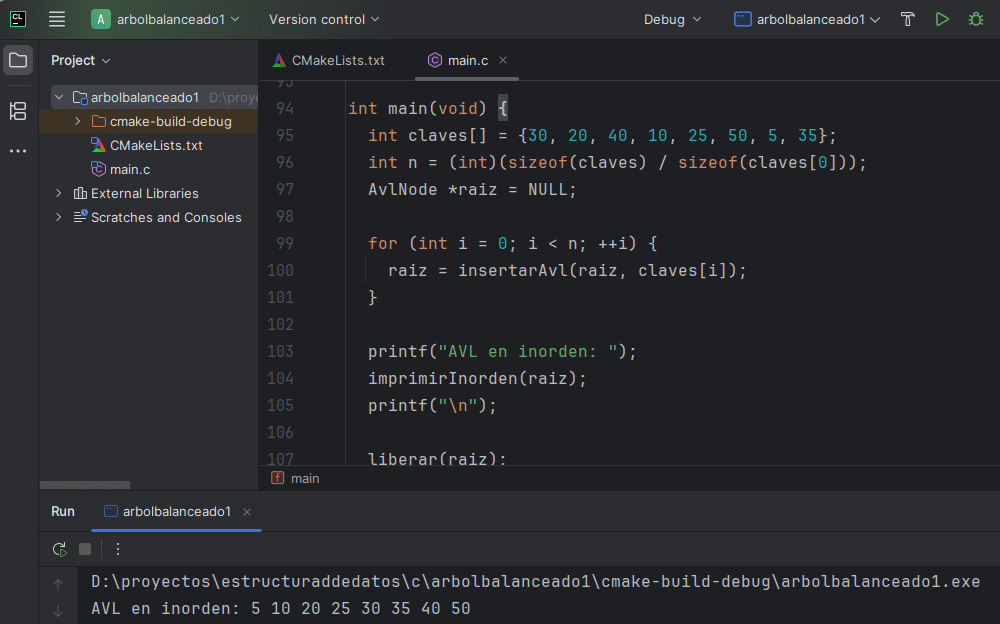Open the Structure tool window icon
The image size is (1000, 624).
[18, 111]
